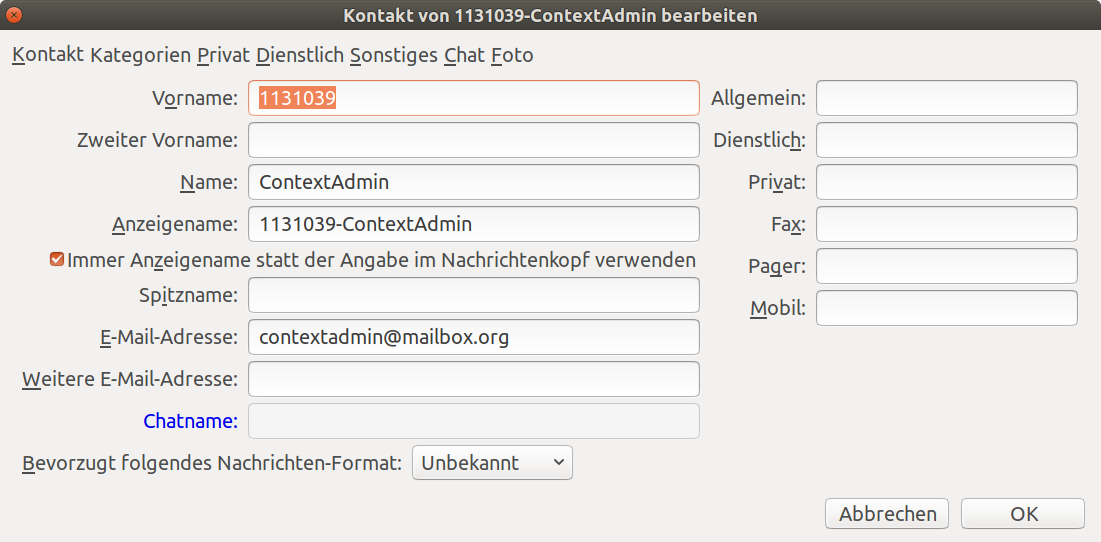Focus the Zweiter Vorname field
The width and height of the screenshot is (1101, 542).
(473, 140)
